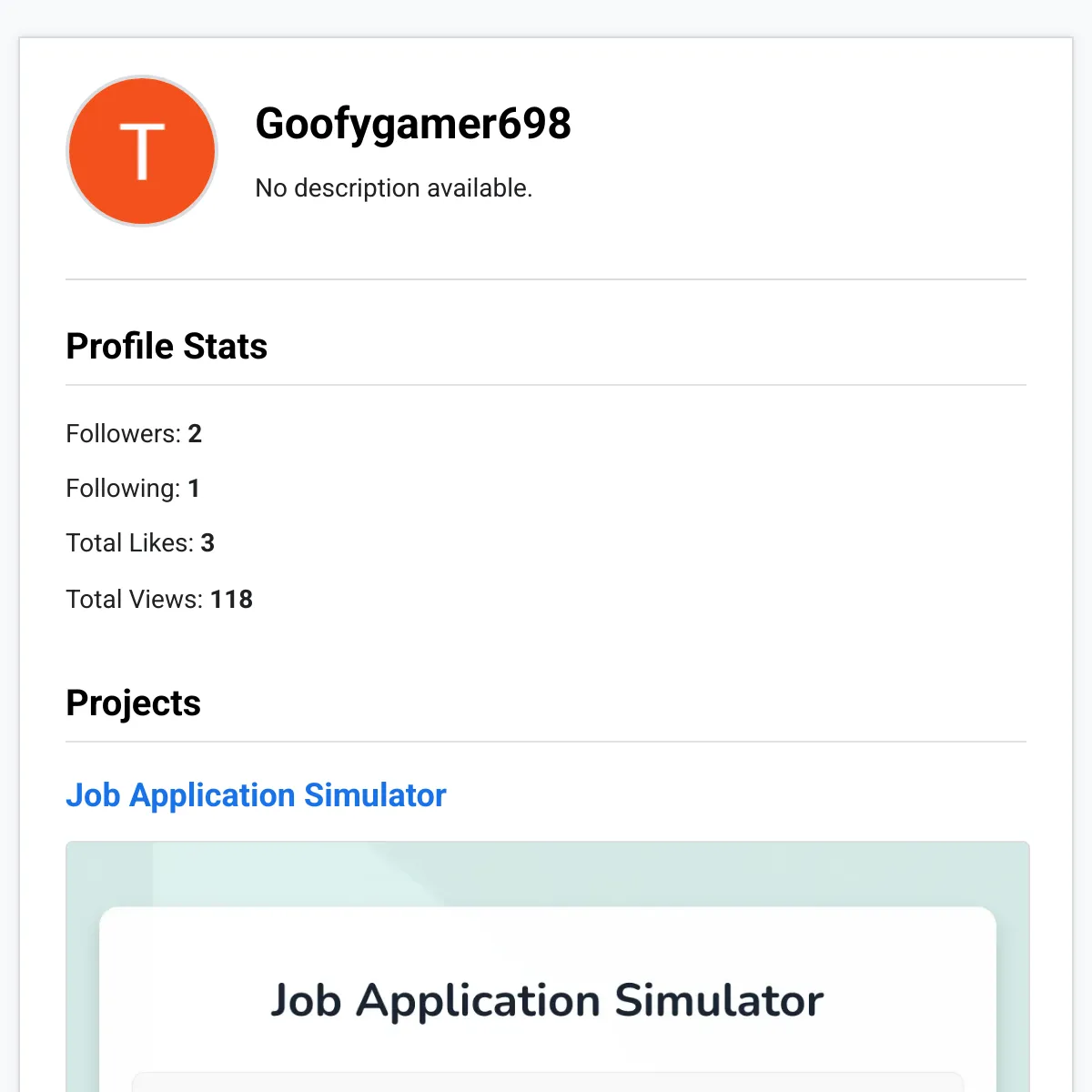Click the Profile Stats heading
This screenshot has width=1092, height=1092.
click(x=167, y=347)
